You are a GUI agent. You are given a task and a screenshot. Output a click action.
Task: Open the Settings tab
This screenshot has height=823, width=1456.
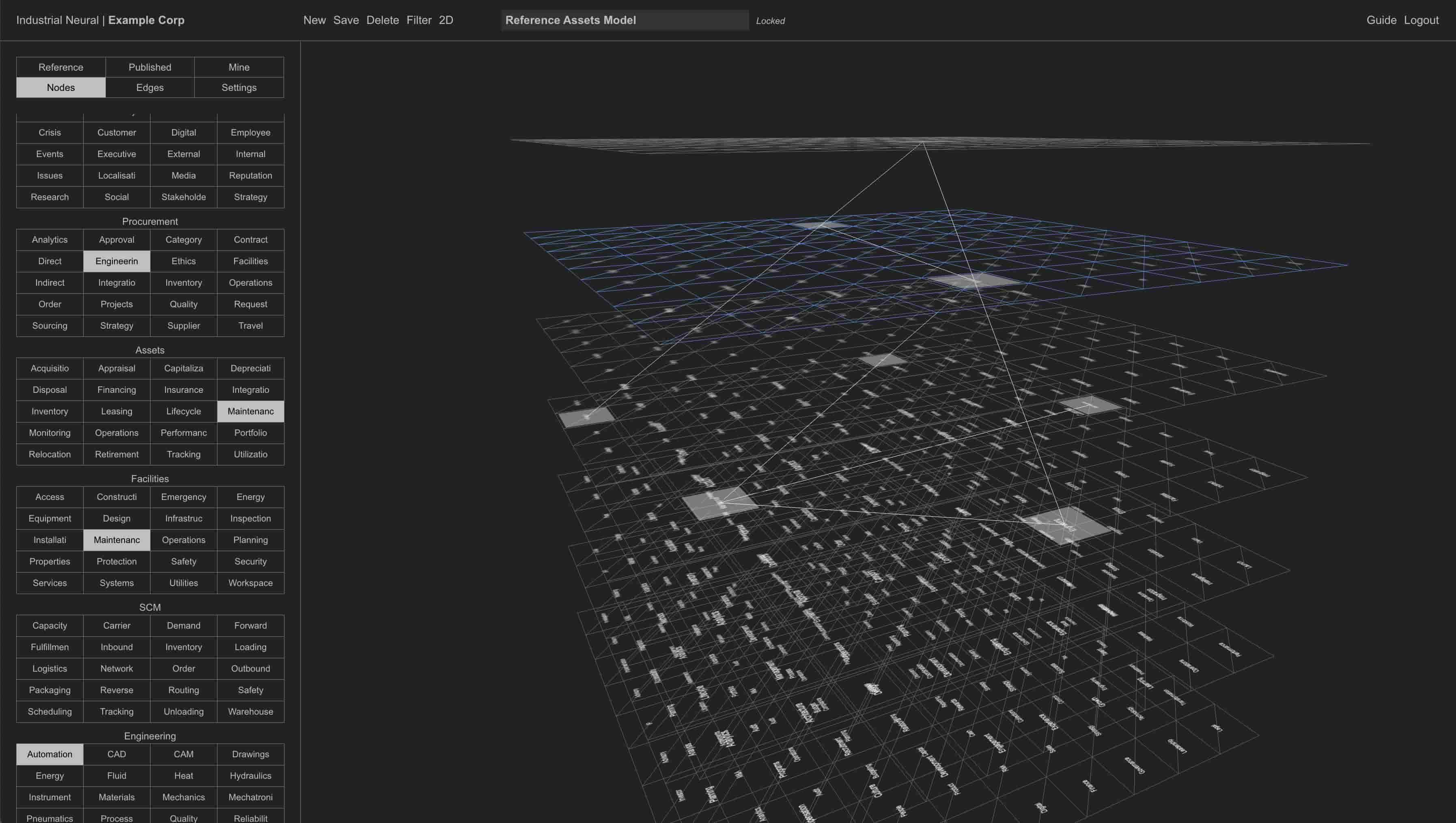[x=239, y=88]
